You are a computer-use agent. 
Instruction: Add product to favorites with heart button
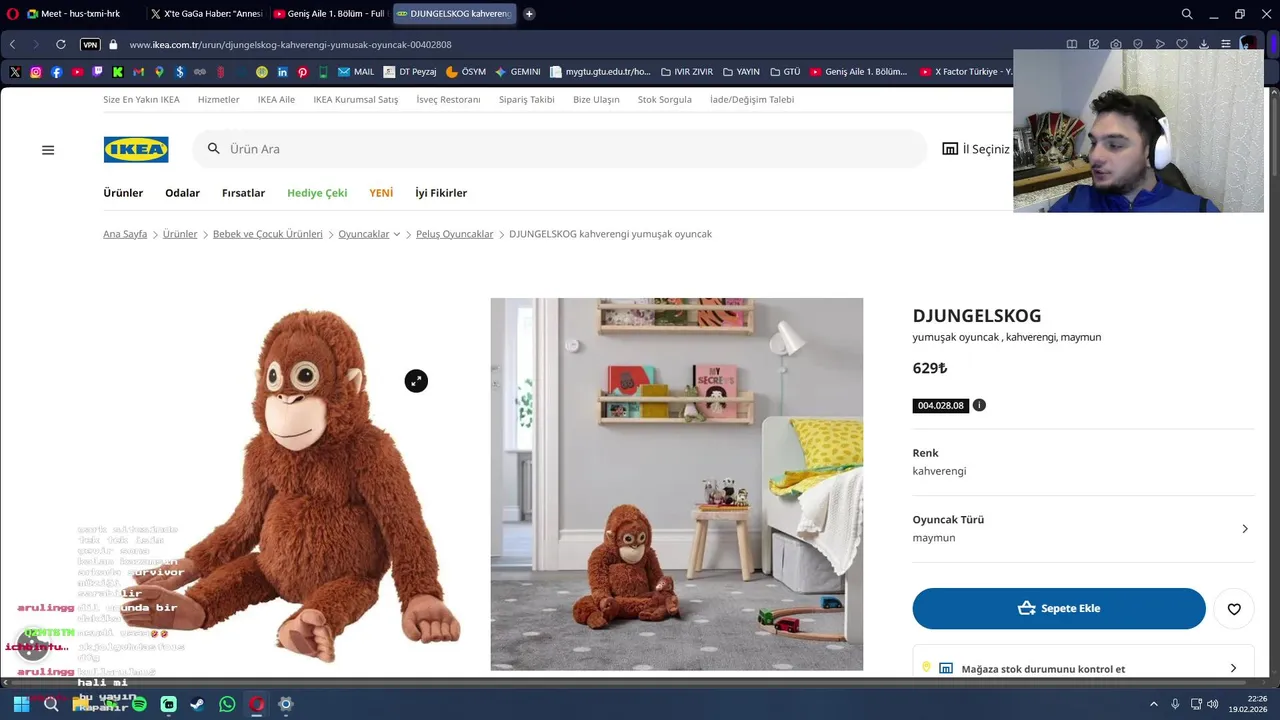click(1234, 608)
